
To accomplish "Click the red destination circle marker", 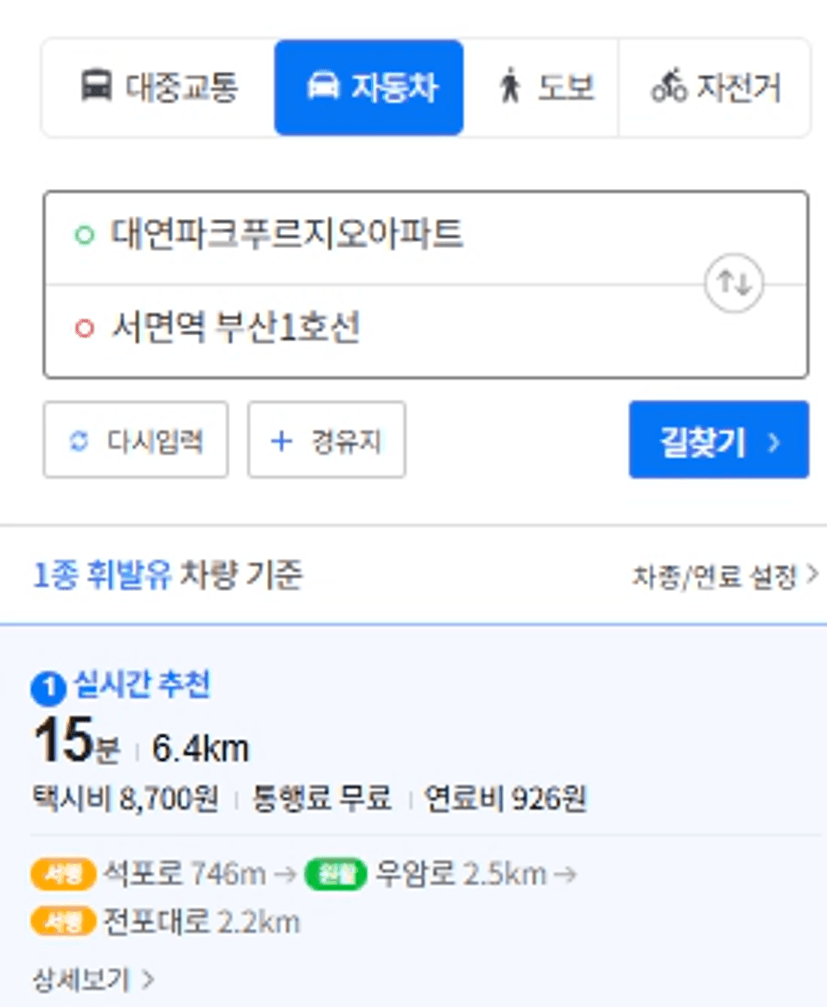I will point(84,329).
